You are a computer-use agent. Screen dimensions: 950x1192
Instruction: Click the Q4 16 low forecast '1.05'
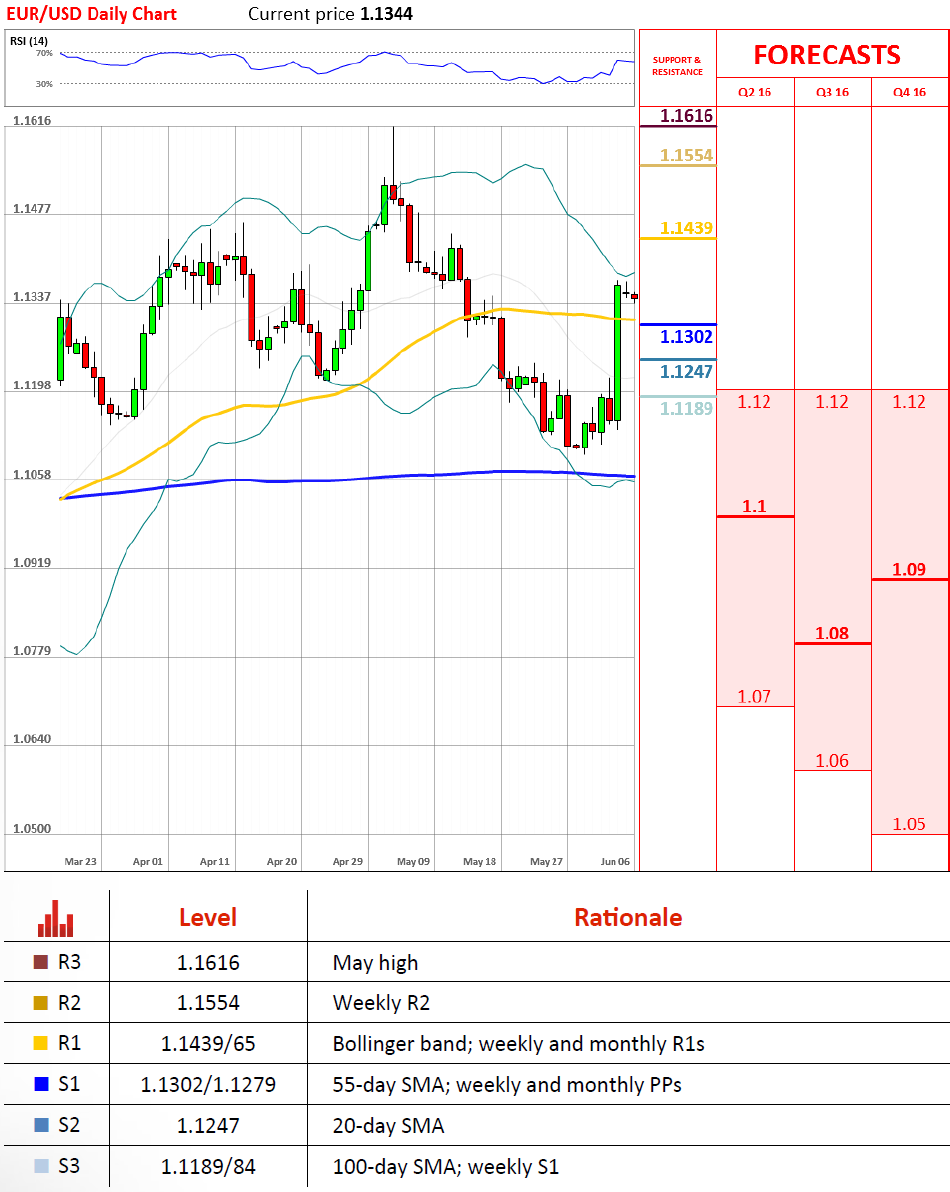click(909, 824)
